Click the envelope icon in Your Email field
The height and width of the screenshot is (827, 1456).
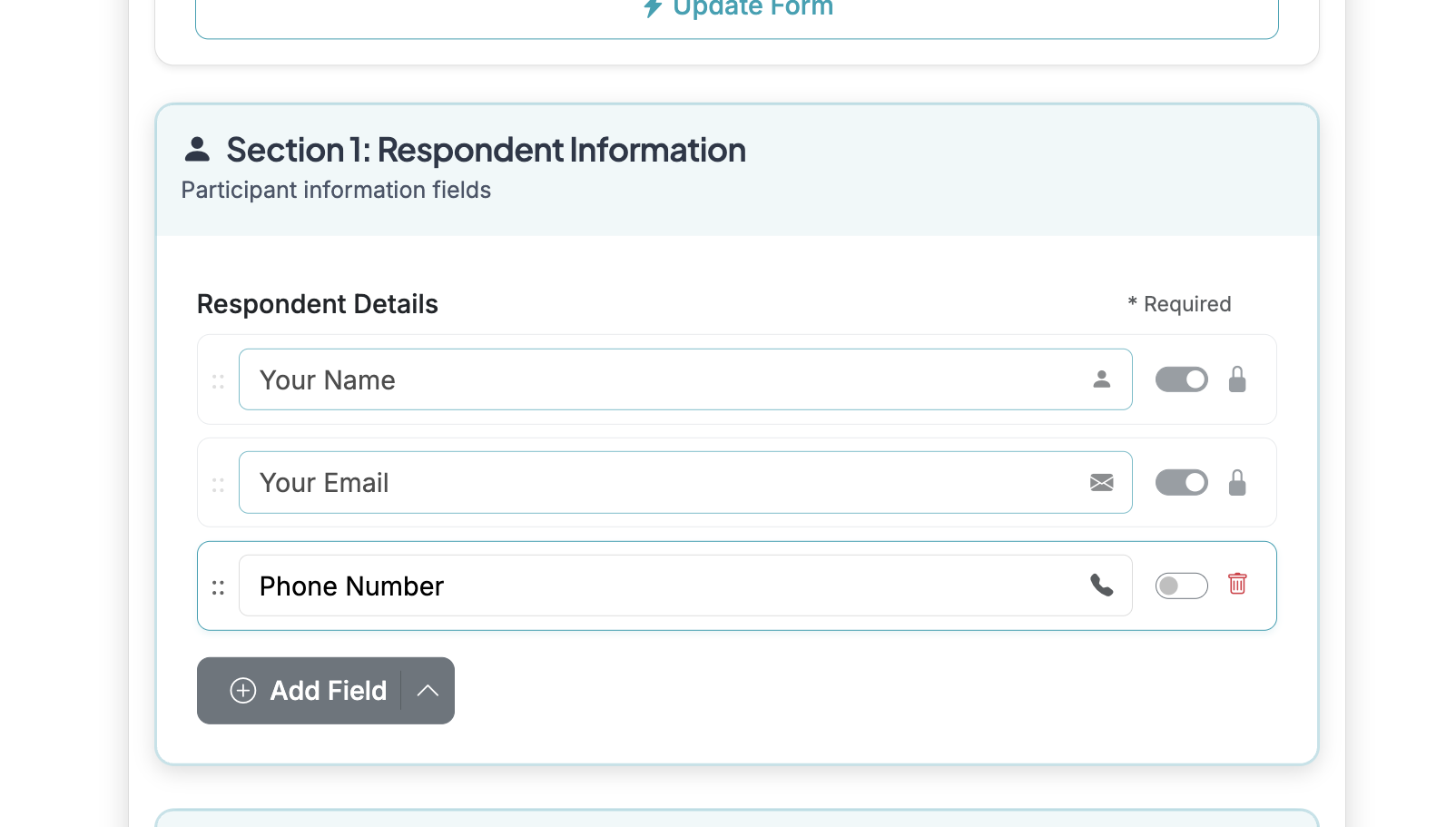pos(1102,482)
